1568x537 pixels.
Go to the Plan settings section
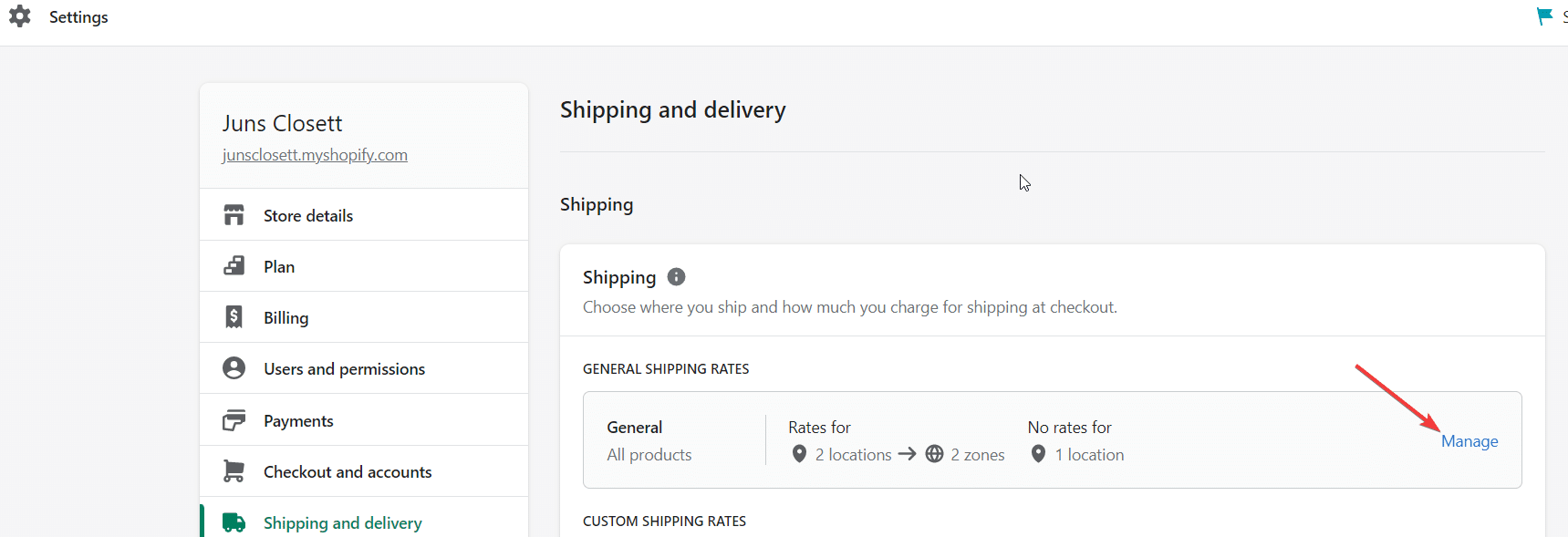279,267
